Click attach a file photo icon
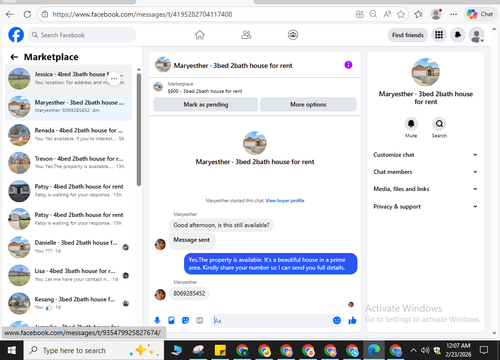 (x=171, y=321)
